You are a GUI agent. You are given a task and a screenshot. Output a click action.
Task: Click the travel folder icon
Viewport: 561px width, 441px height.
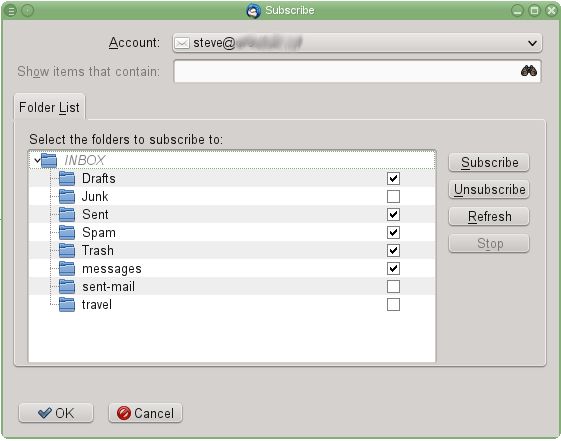coord(67,304)
